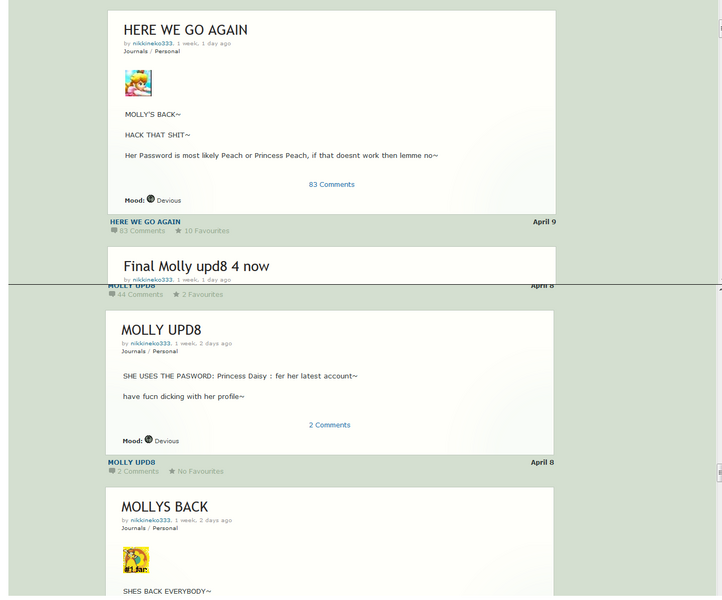Open nikkineko333 profile under MOLLY UPD8
722x600 pixels.
pos(151,344)
